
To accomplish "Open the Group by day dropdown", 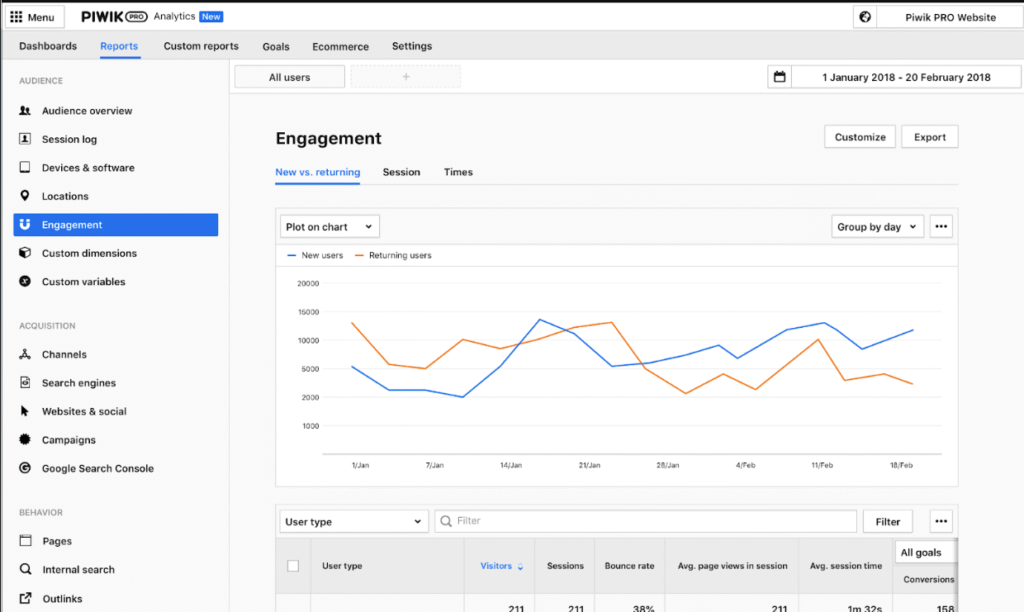I will [877, 227].
